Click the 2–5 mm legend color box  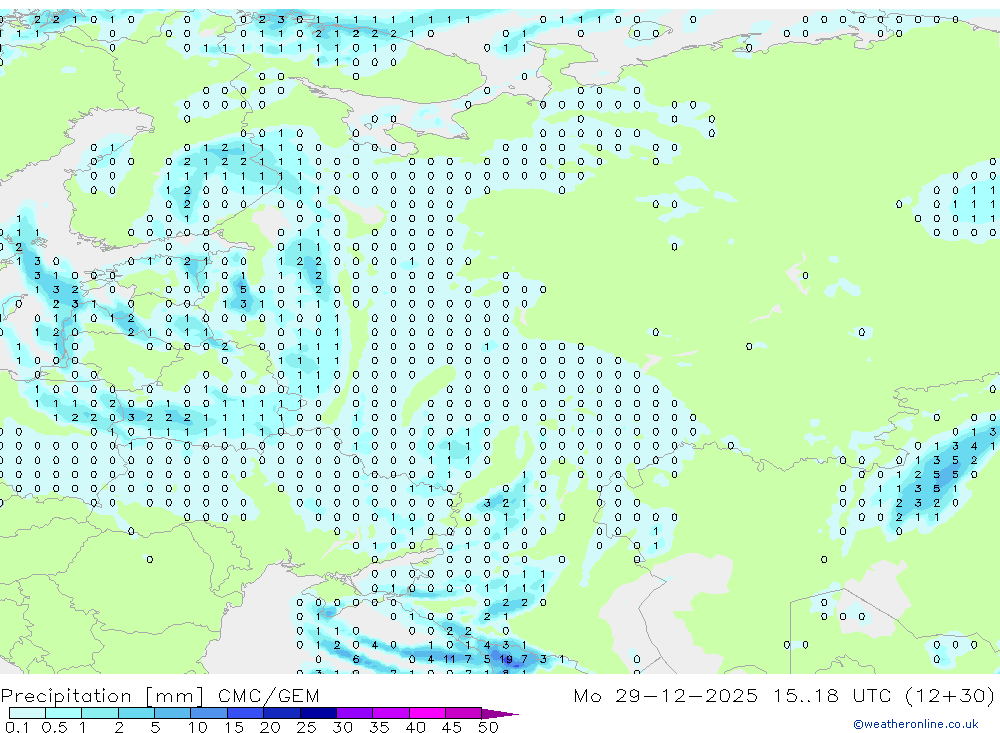pos(136,713)
